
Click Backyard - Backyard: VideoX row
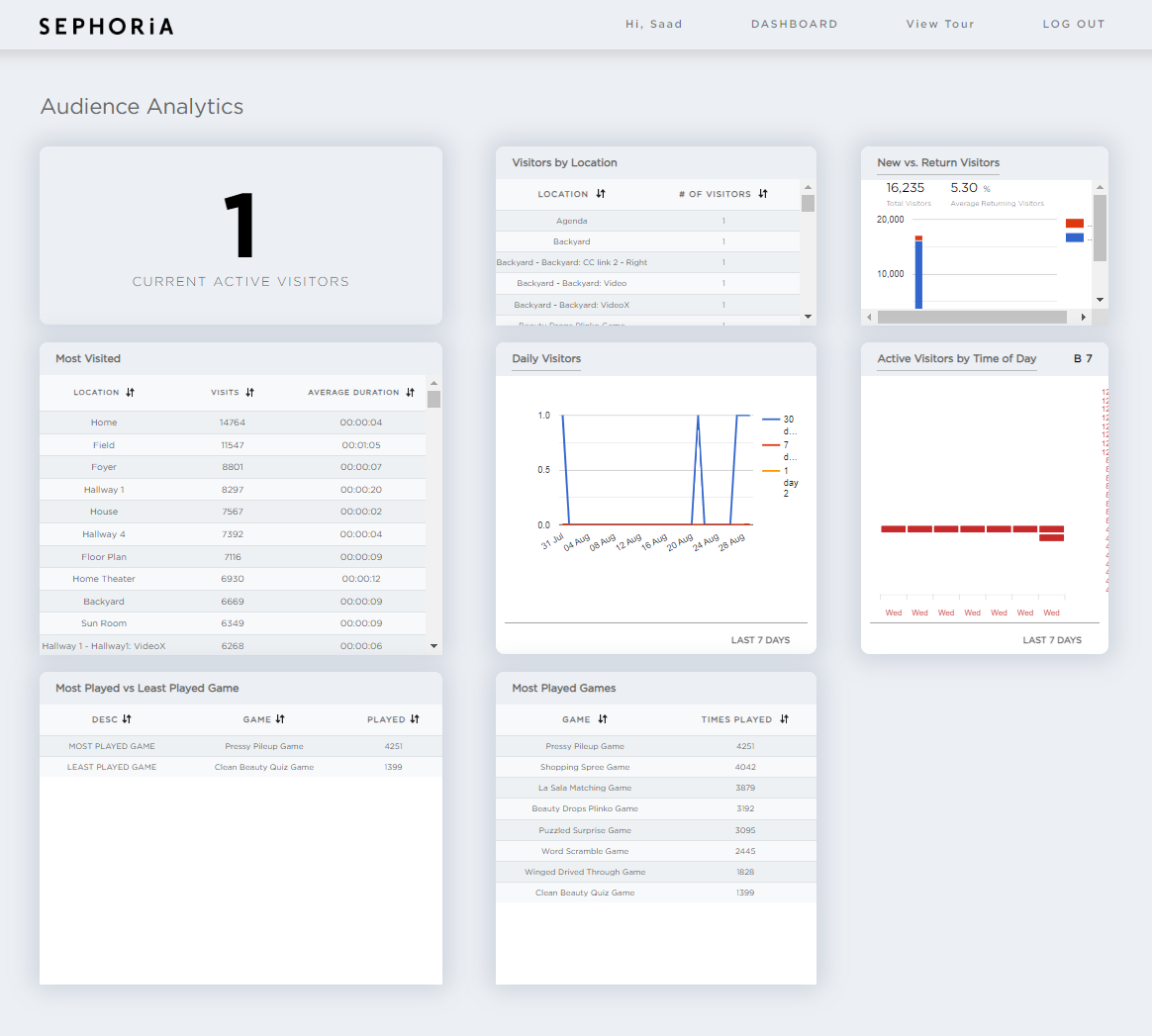point(647,305)
